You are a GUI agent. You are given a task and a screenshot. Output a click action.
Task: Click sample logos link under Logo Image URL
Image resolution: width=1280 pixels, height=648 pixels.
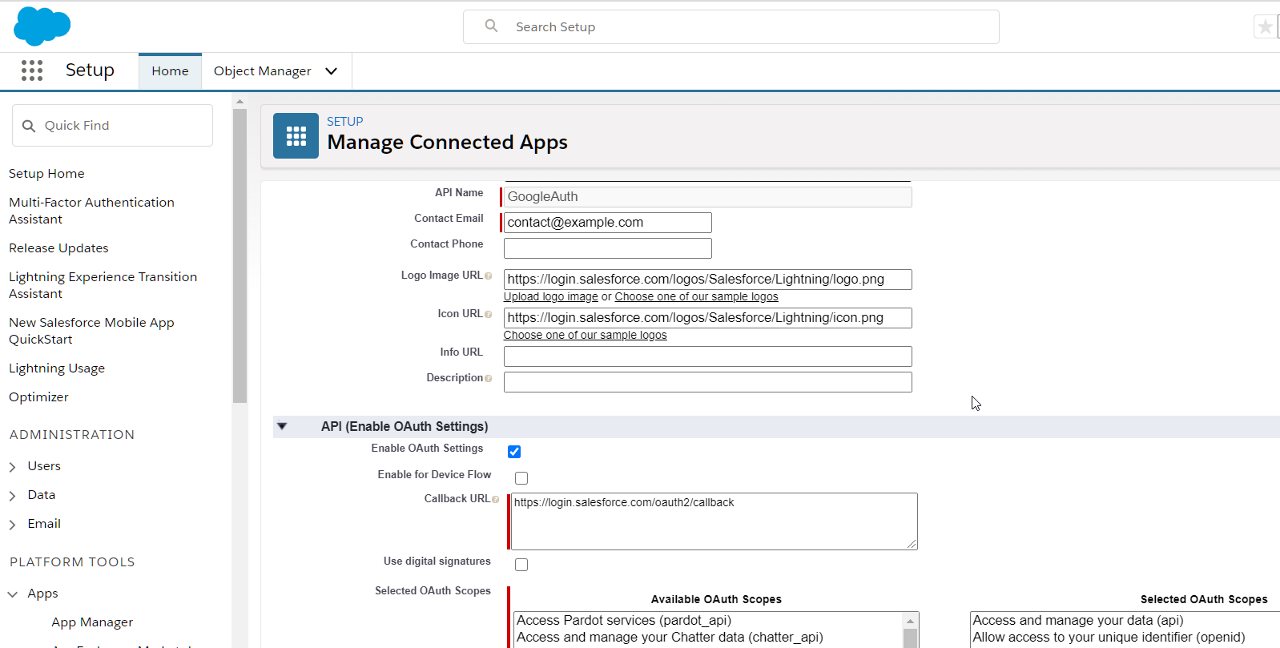(x=696, y=297)
